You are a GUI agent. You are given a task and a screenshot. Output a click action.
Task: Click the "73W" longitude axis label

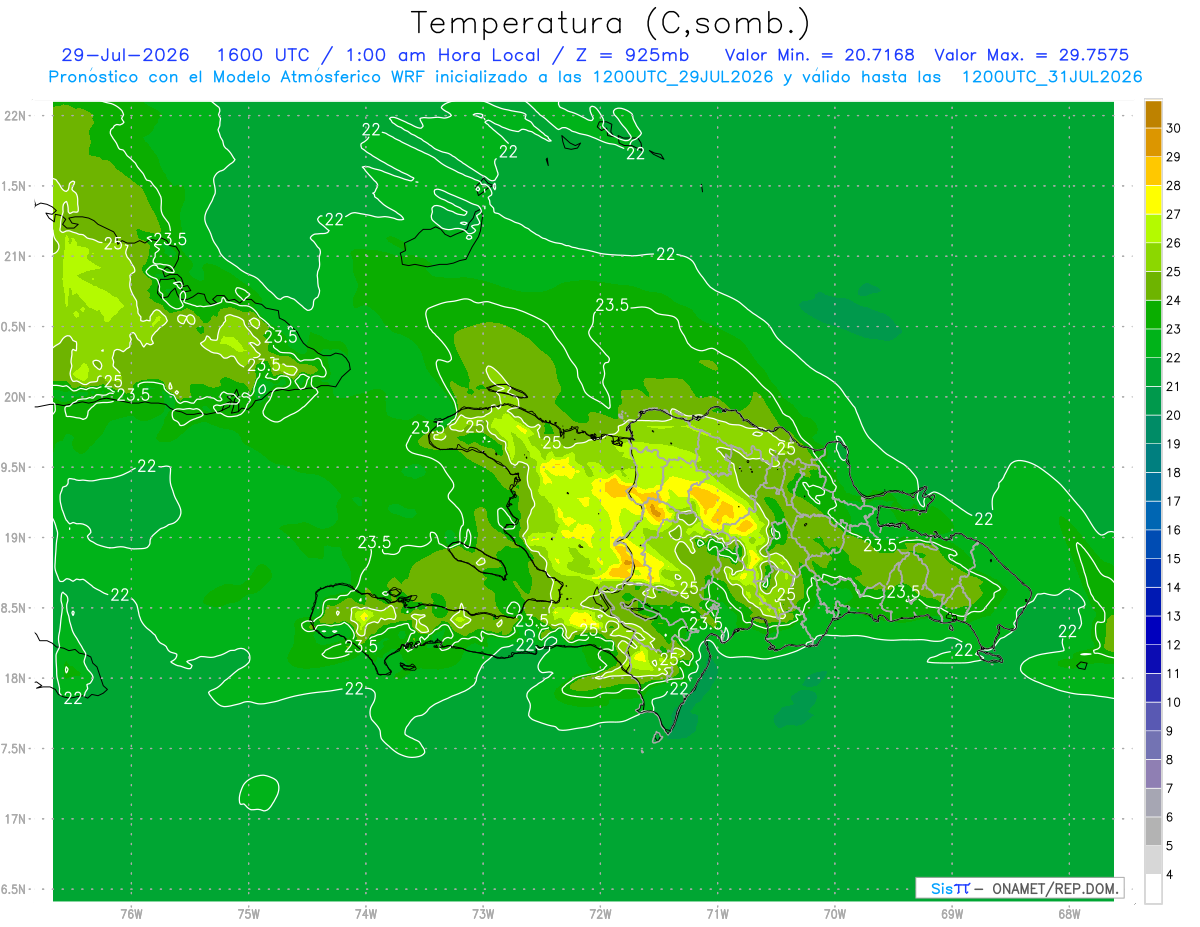[483, 913]
